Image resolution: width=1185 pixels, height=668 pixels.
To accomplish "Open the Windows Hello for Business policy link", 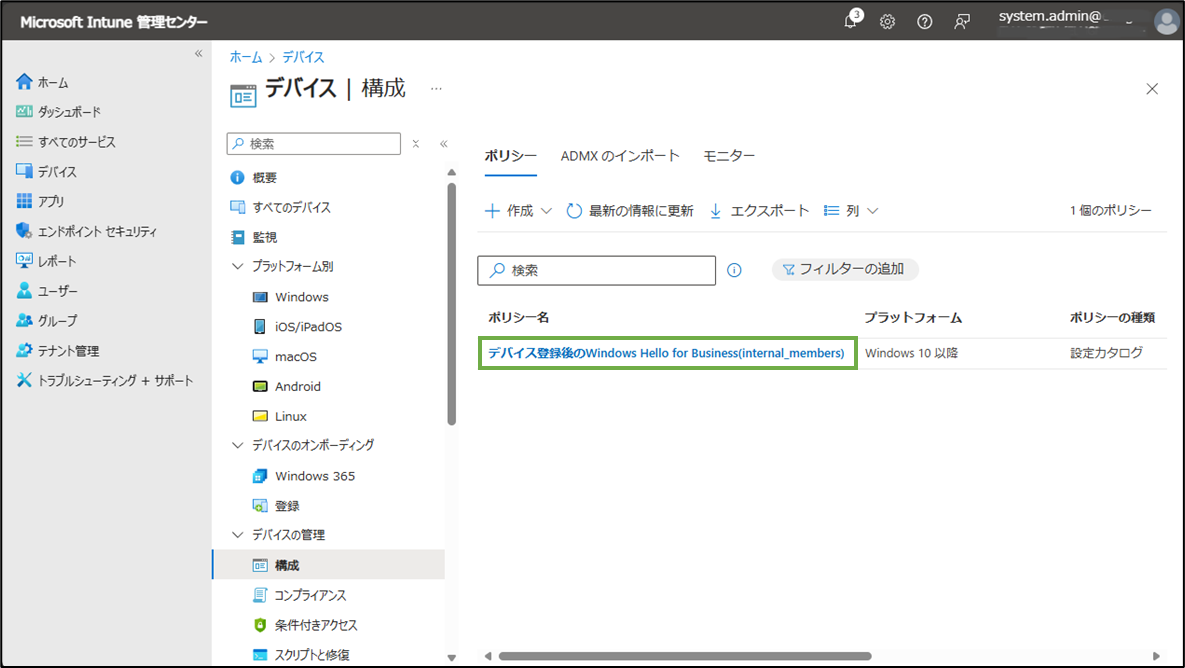I will tap(666, 353).
